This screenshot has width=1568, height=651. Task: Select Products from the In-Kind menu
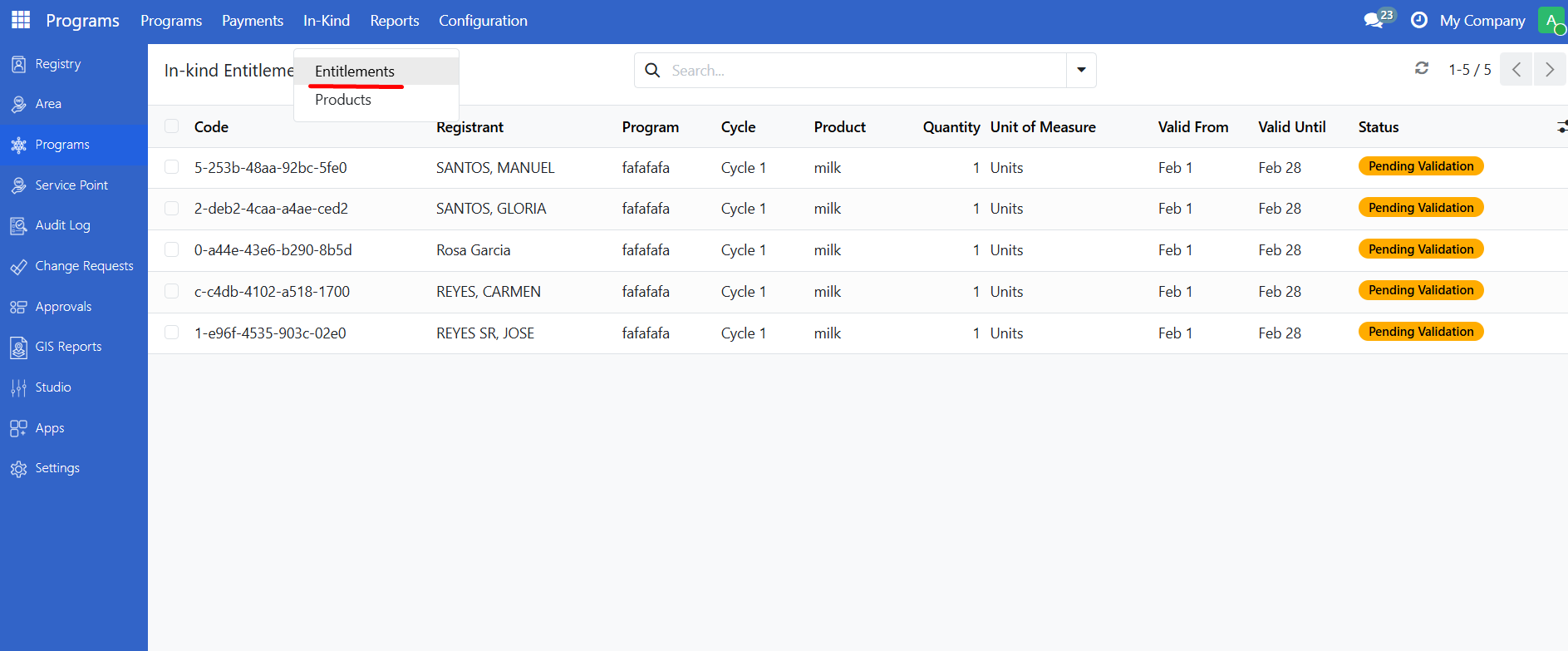(343, 100)
